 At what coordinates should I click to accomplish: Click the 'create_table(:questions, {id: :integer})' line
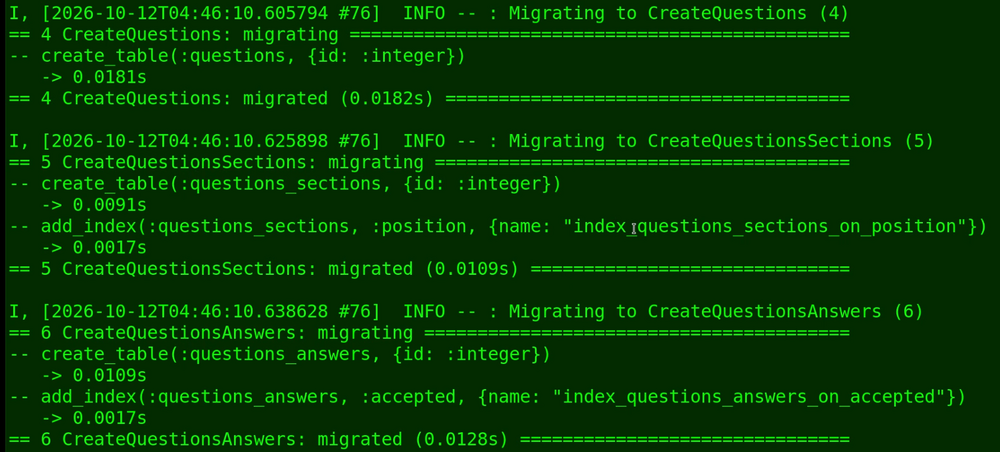237,56
